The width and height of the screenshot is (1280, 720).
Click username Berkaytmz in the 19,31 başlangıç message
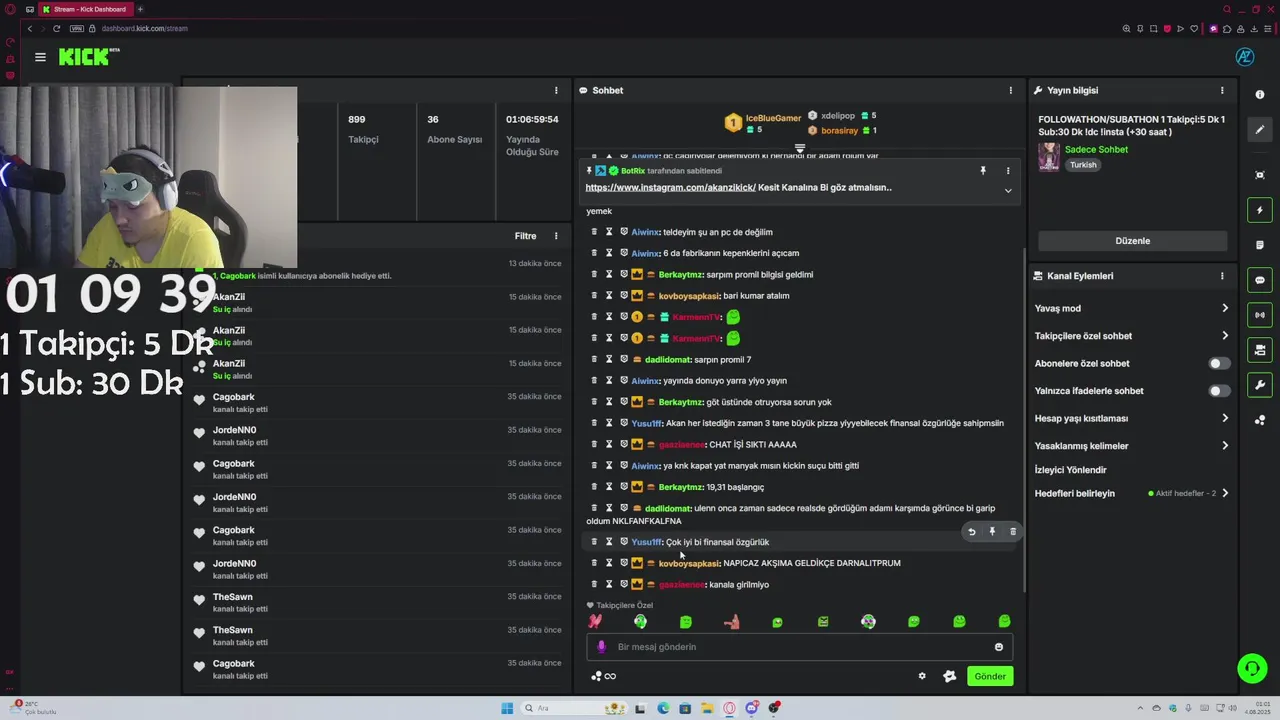[681, 487]
